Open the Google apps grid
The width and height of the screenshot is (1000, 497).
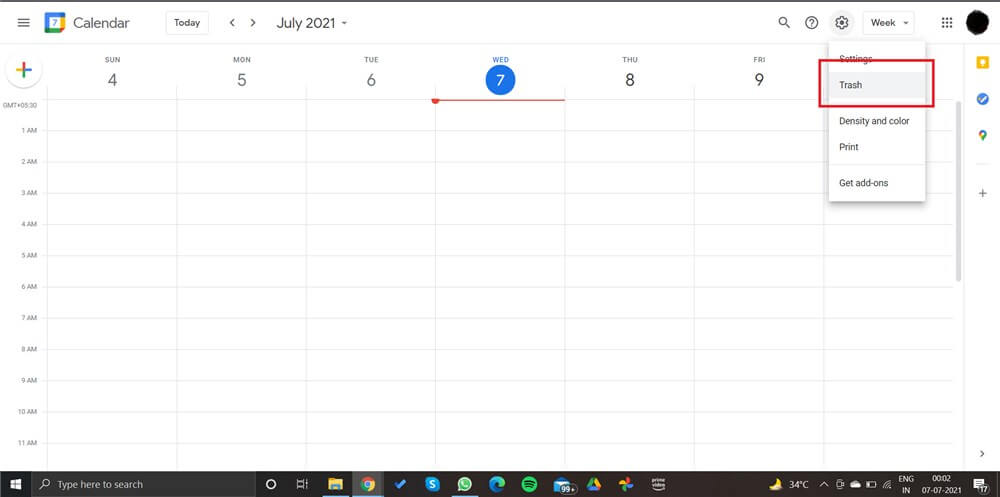click(947, 23)
